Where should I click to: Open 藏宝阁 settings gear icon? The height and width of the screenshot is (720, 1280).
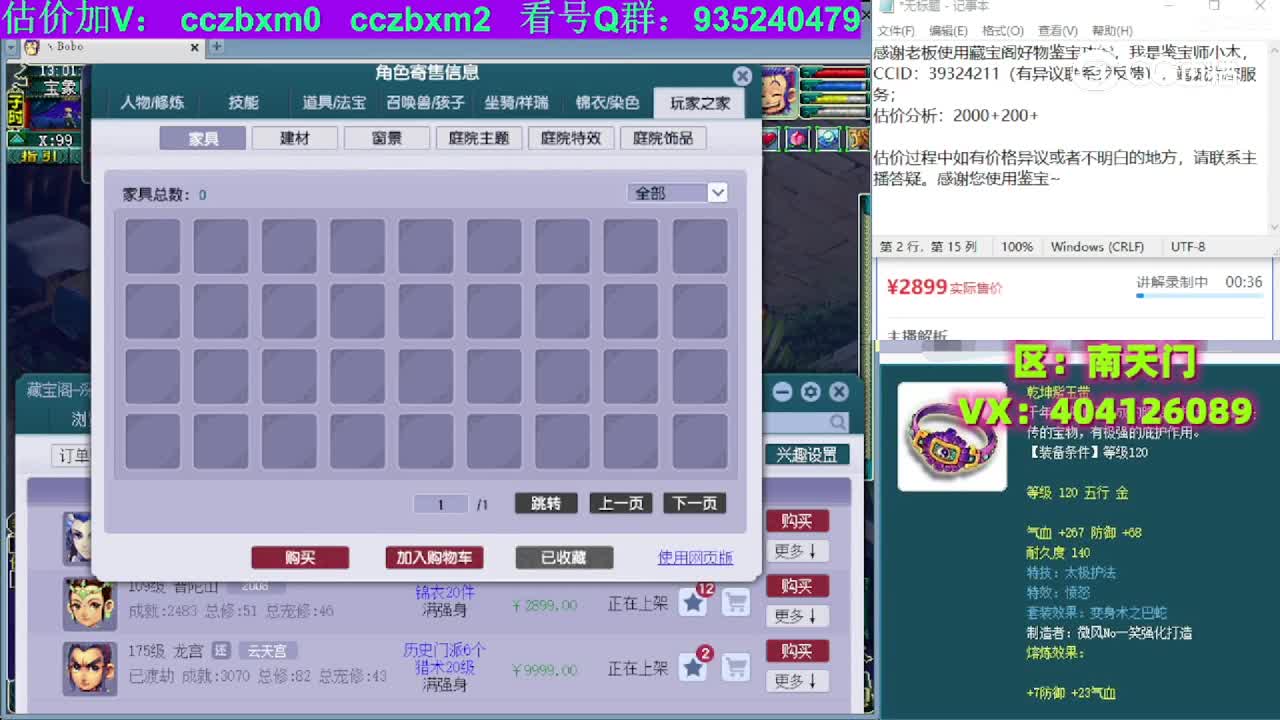point(811,392)
